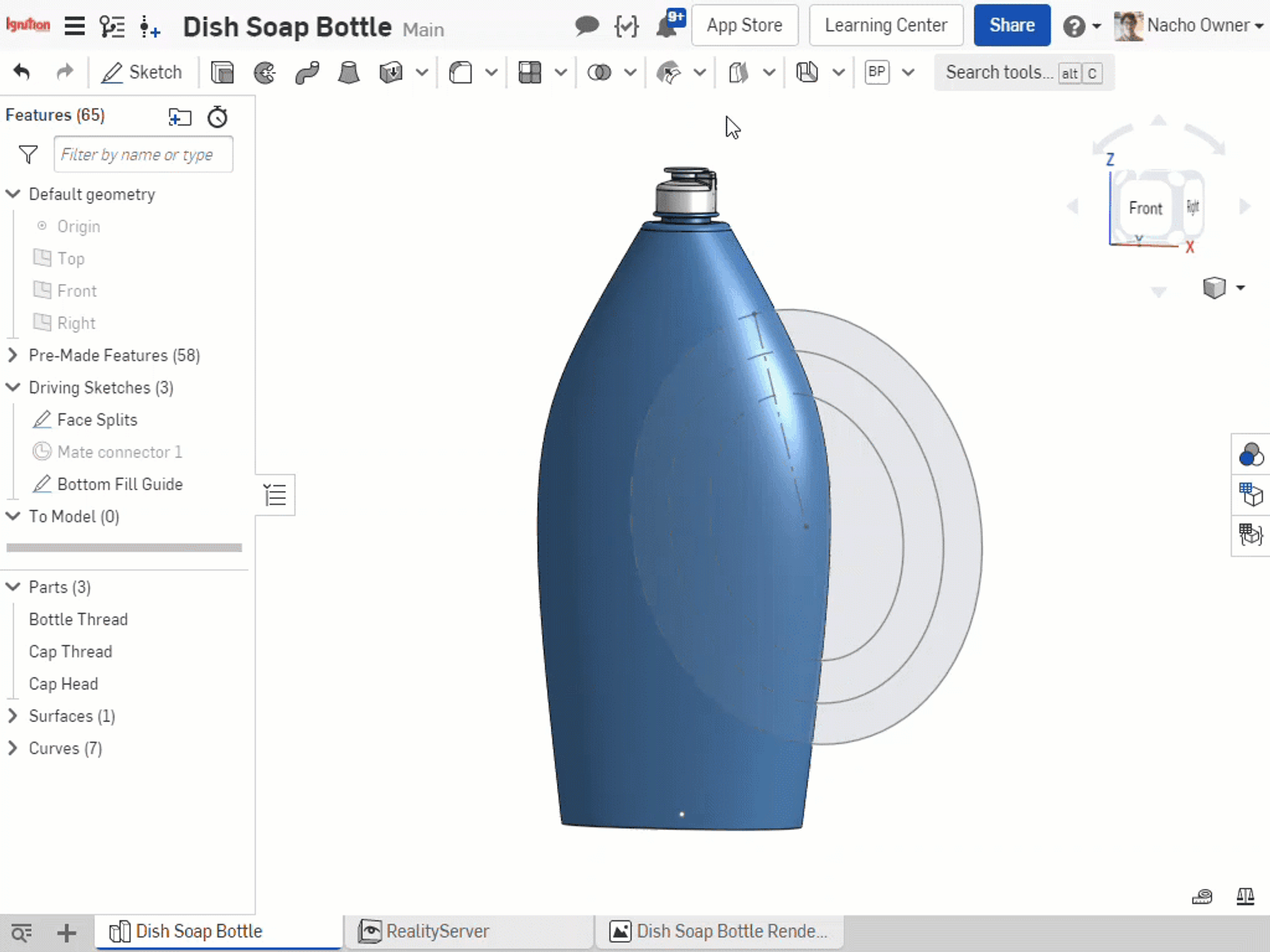Select the Front face of view cube
The height and width of the screenshot is (952, 1270).
(1145, 208)
